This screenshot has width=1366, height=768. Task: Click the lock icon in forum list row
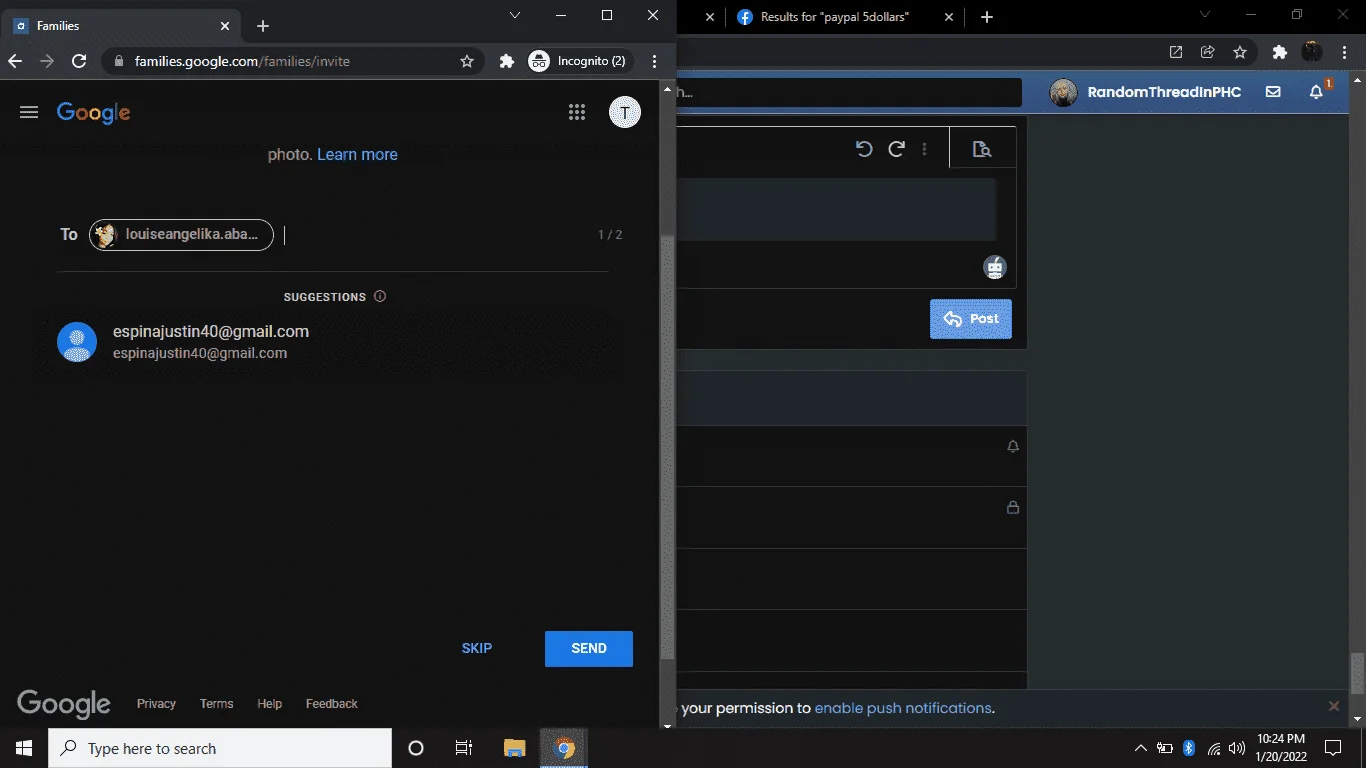[1013, 508]
